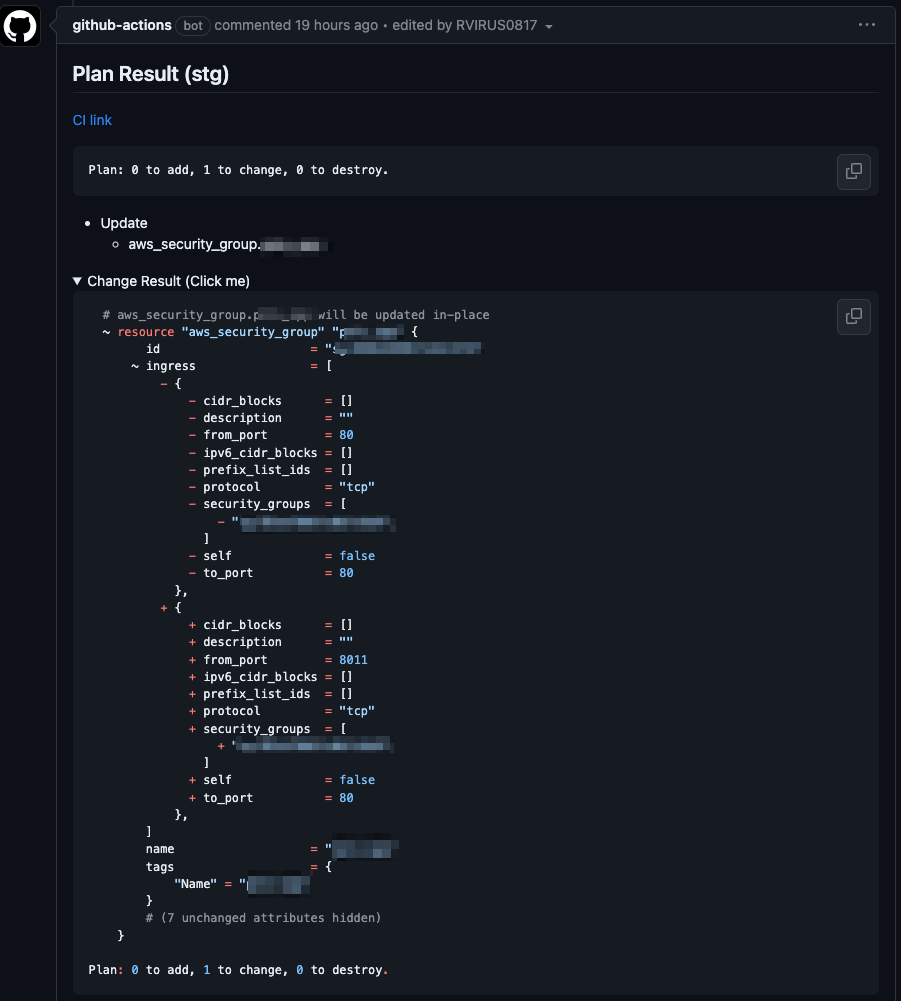Click the from_port value 8011

tap(353, 660)
